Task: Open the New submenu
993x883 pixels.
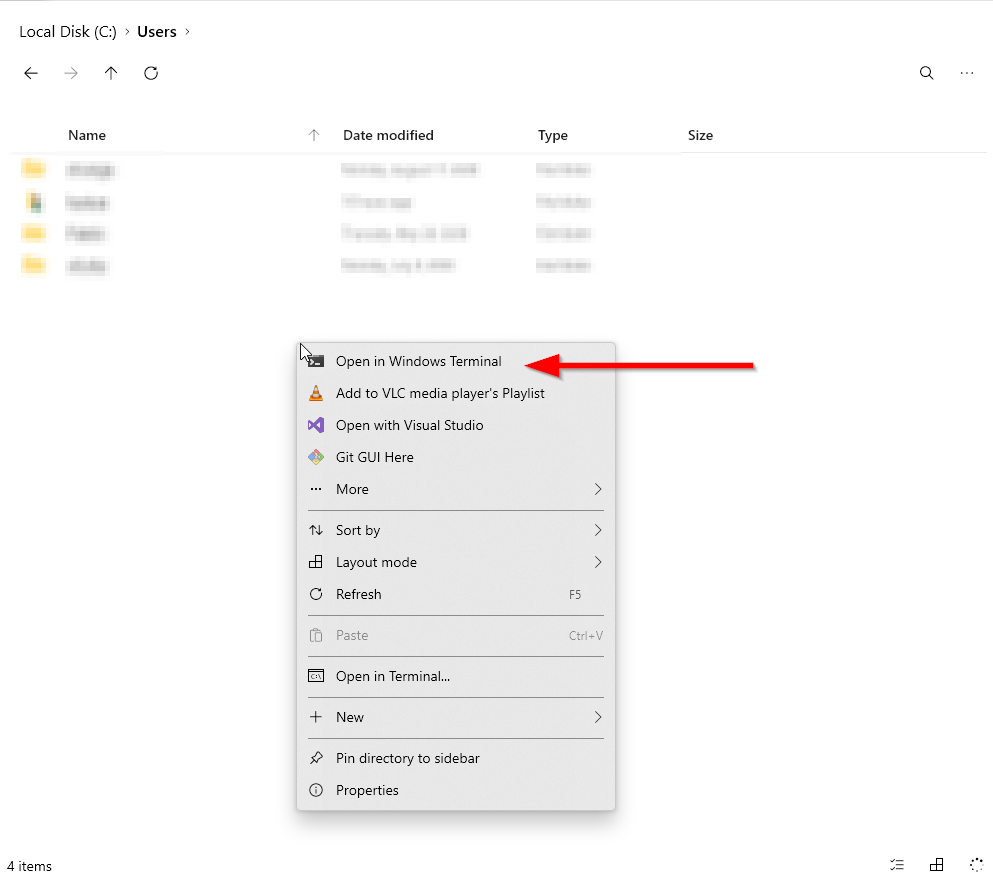Action: (597, 717)
